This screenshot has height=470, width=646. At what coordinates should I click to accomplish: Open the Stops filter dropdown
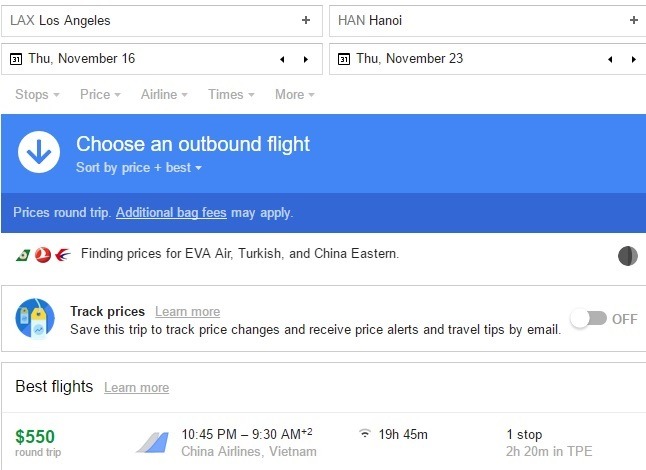[x=37, y=94]
